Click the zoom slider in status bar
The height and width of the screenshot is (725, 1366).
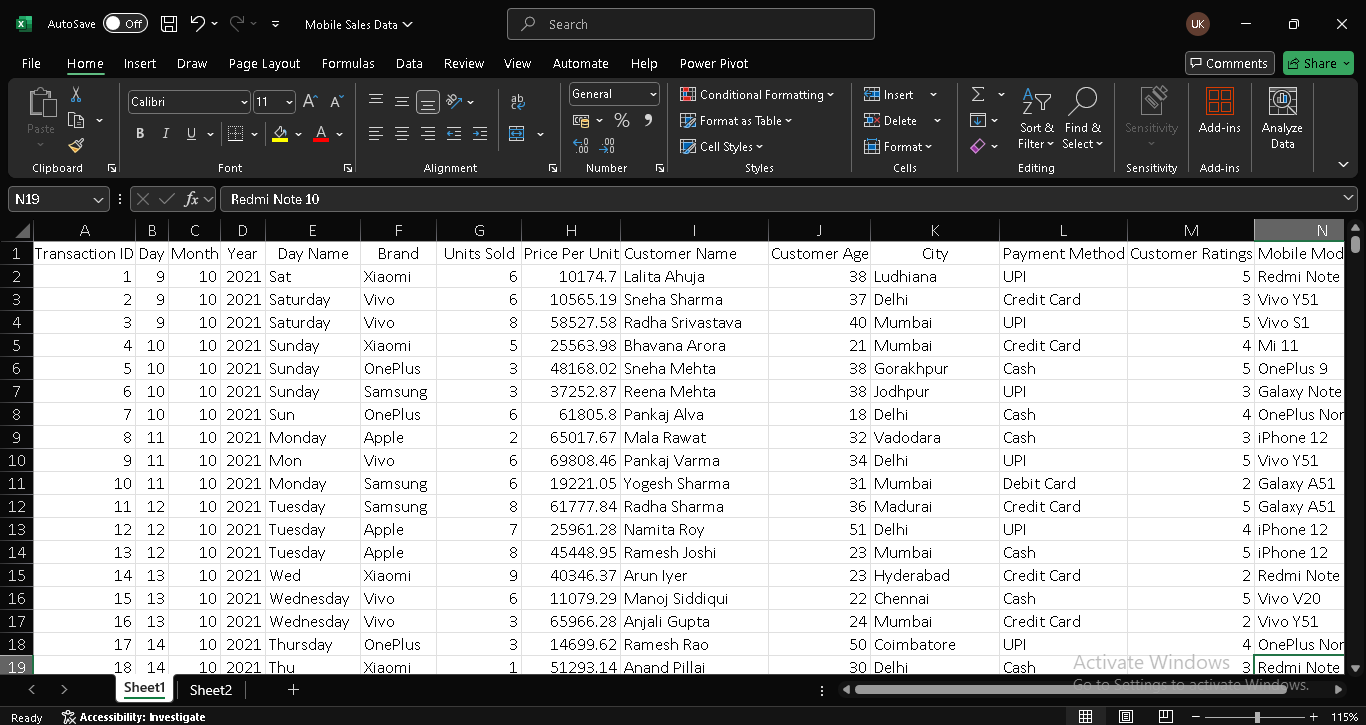[x=1257, y=717]
